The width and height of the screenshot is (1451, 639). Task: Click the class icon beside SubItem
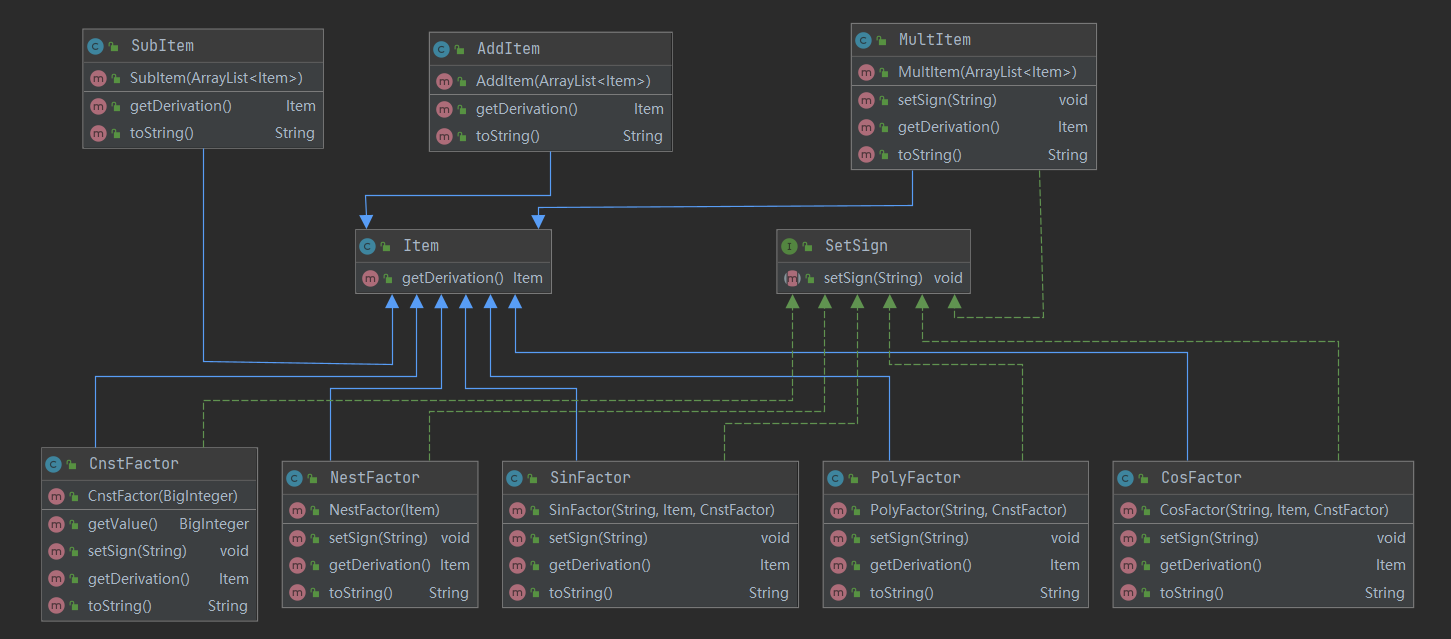95,46
